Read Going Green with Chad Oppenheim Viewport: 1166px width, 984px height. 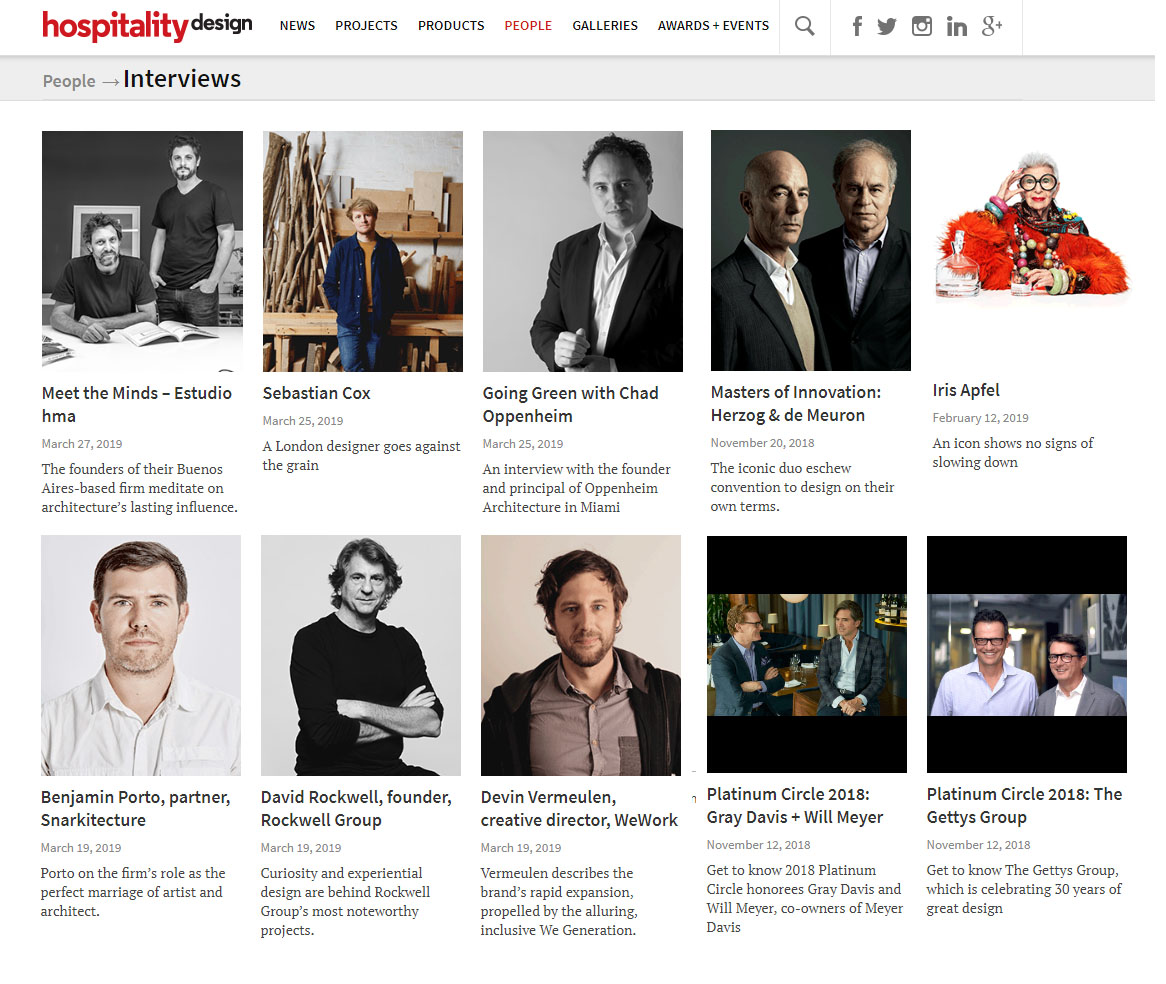pos(570,404)
